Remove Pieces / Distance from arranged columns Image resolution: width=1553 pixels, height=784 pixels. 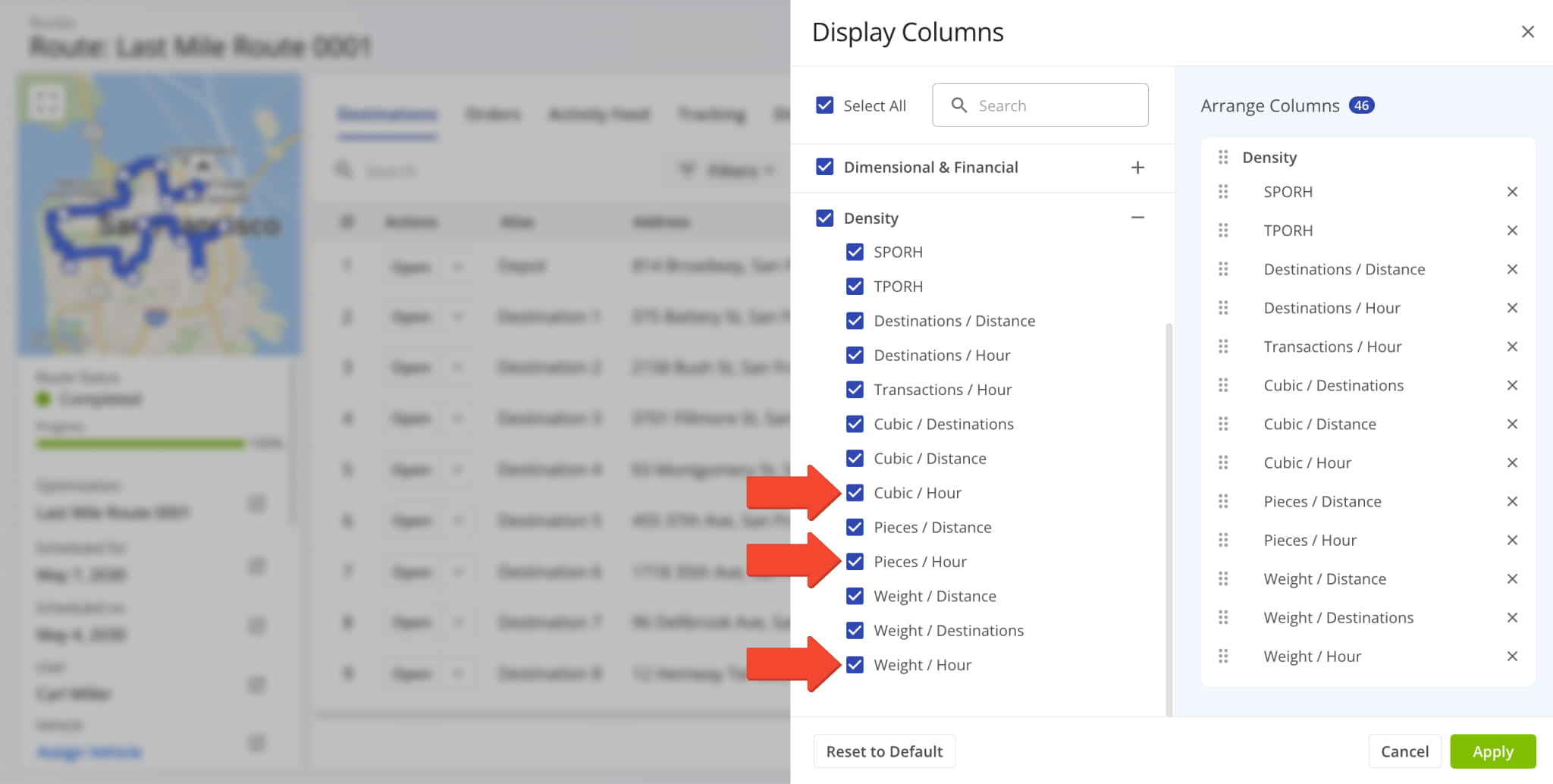pyautogui.click(x=1512, y=501)
